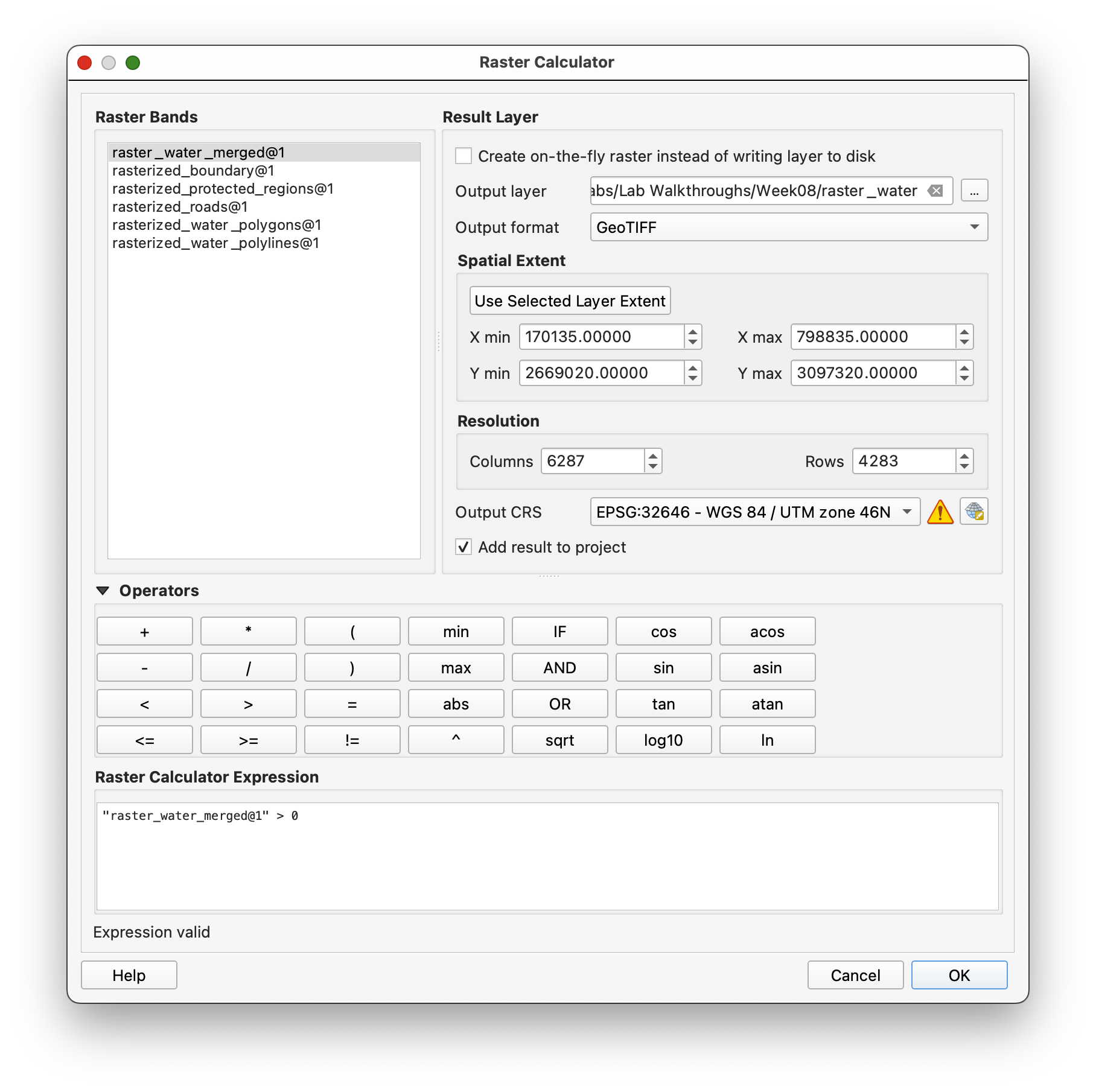The height and width of the screenshot is (1092, 1096).
Task: Insert the IF function
Action: (560, 632)
